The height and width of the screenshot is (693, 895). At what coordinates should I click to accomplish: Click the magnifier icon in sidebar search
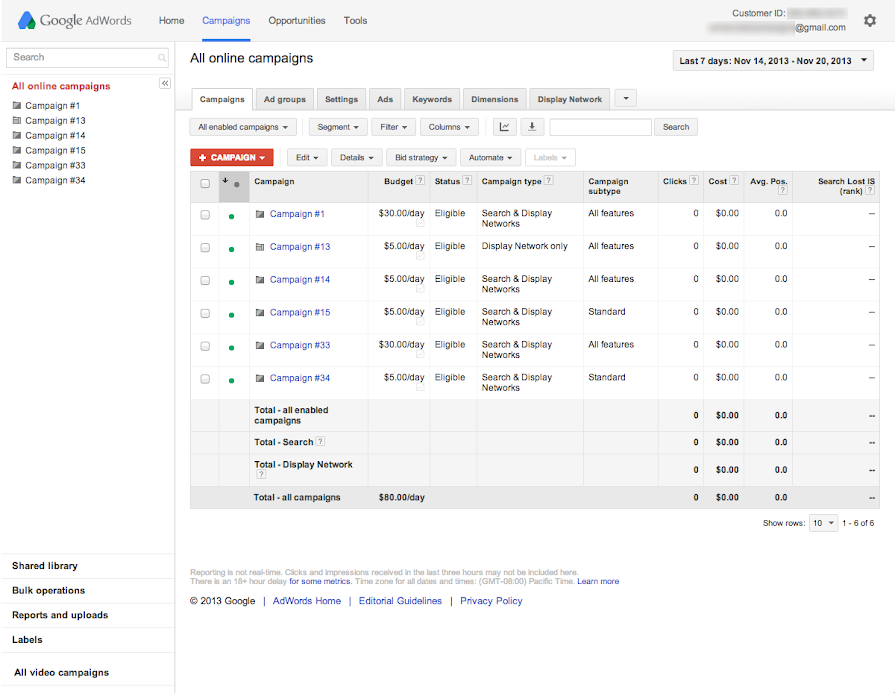pyautogui.click(x=162, y=58)
